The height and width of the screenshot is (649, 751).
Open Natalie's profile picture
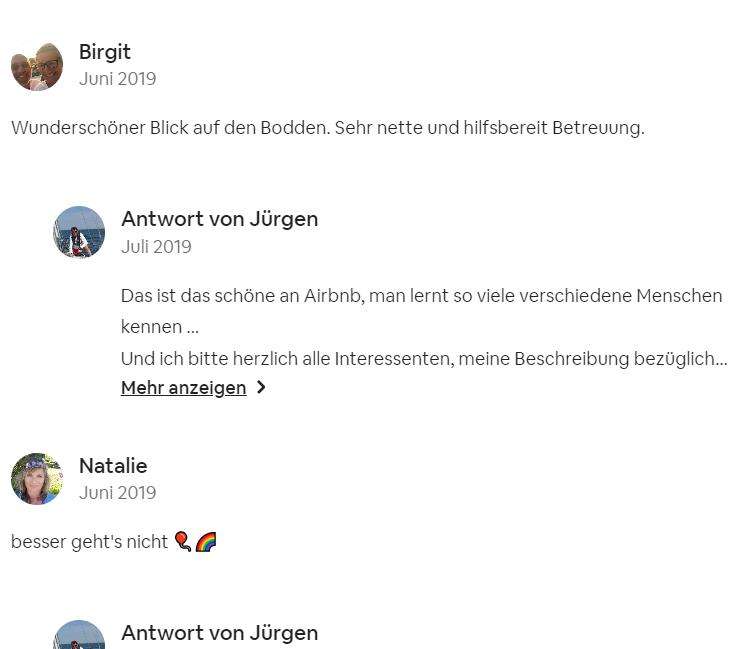37,479
